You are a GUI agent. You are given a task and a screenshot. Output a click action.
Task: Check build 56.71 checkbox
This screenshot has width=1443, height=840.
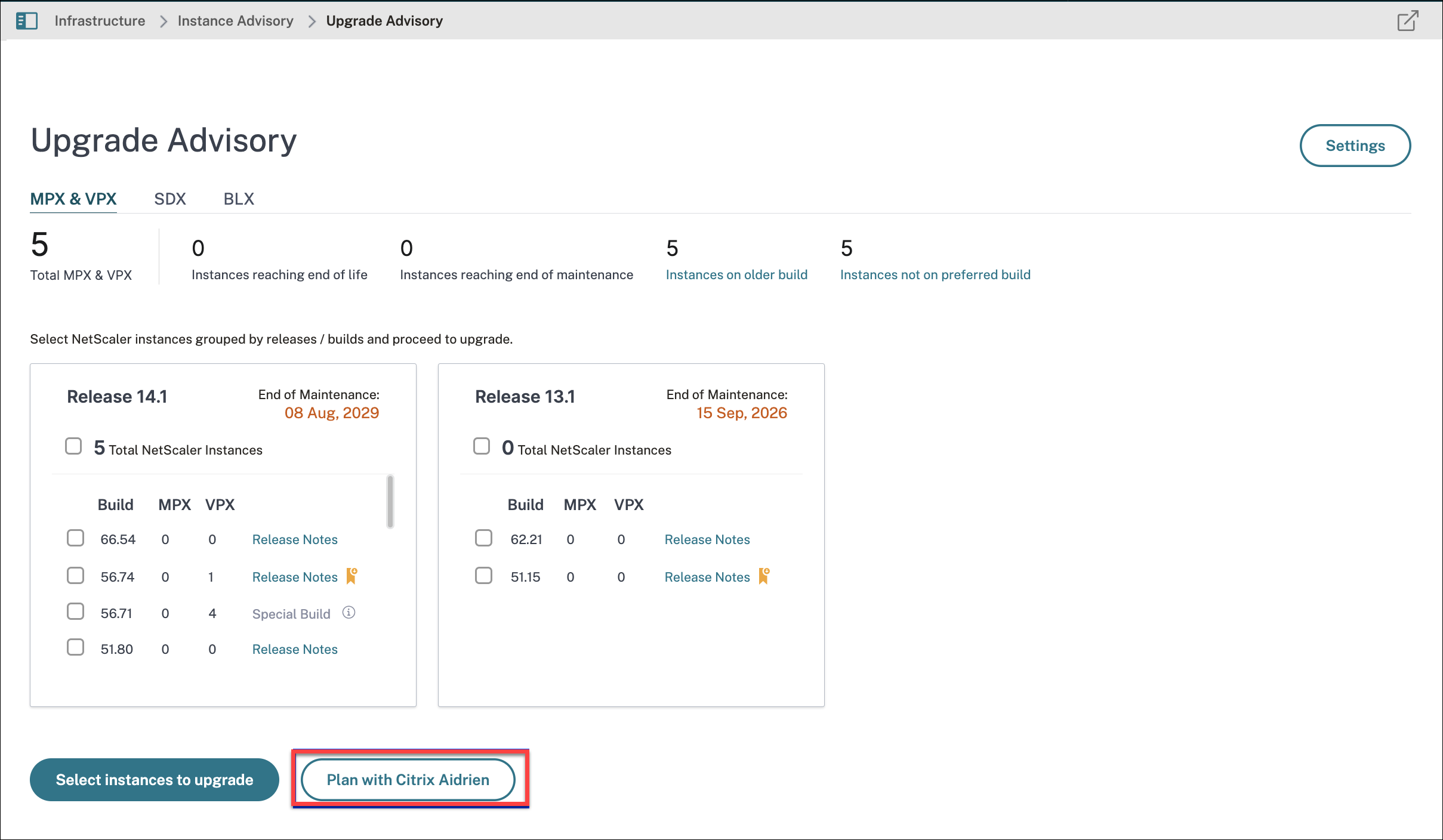pos(76,612)
